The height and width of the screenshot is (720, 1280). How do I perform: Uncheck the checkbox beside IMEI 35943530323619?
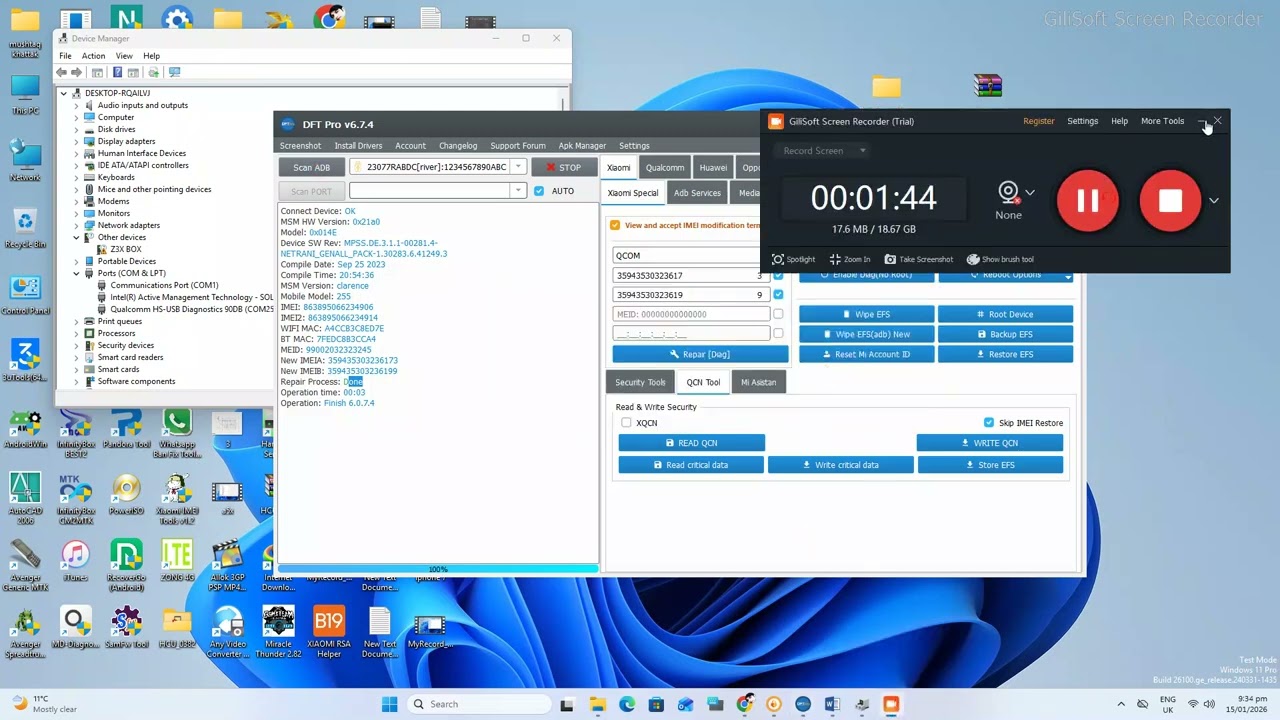tap(778, 295)
